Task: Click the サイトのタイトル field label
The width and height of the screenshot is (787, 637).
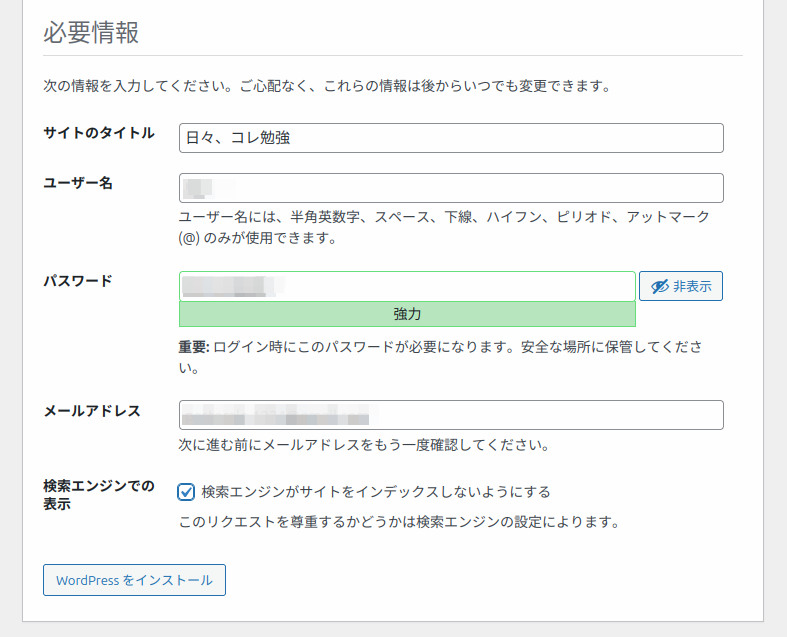Action: tap(99, 133)
